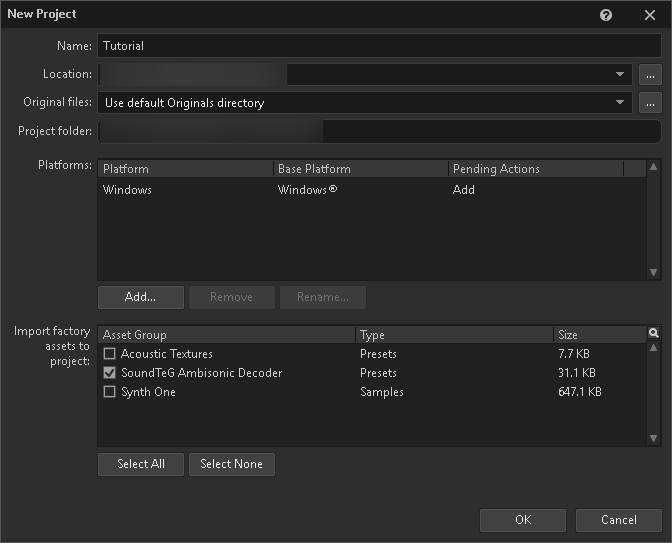Viewport: 672px width, 543px height.
Task: Click Use default Originals directory combo box
Action: pyautogui.click(x=365, y=103)
